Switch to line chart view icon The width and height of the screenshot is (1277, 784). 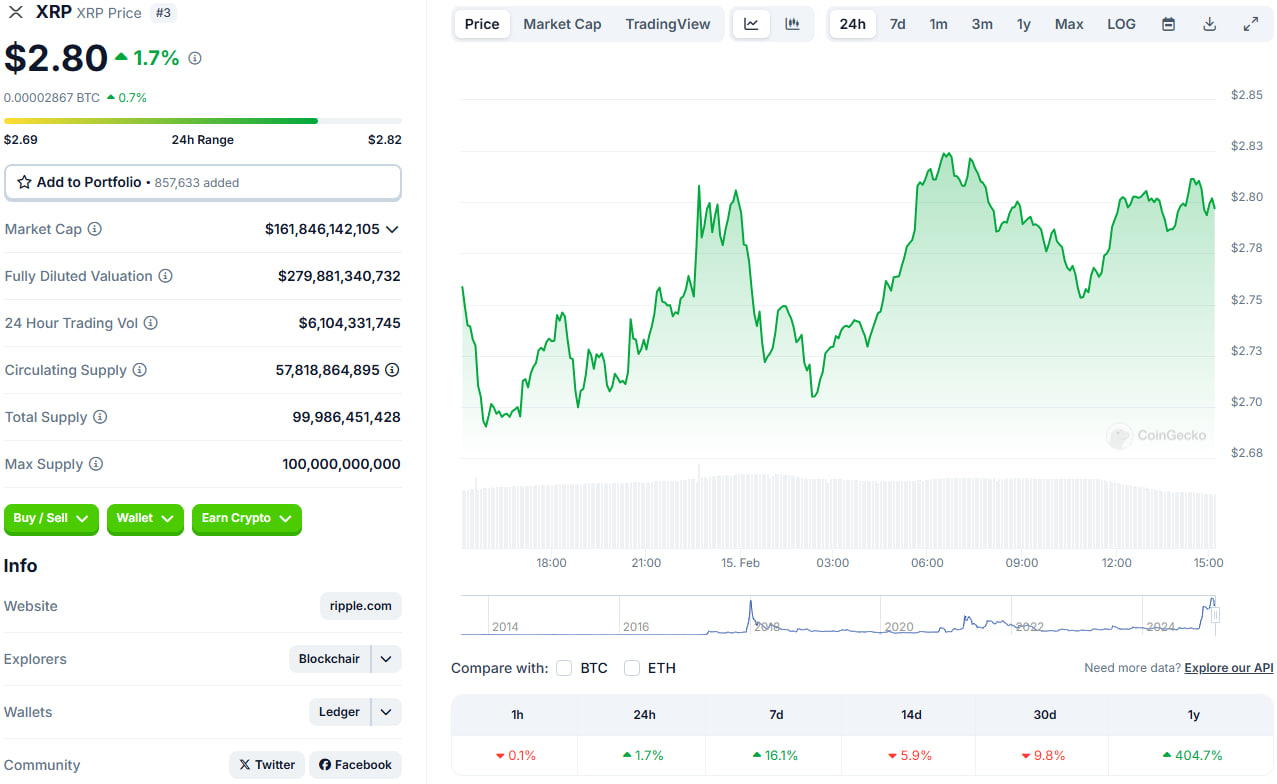tap(751, 24)
